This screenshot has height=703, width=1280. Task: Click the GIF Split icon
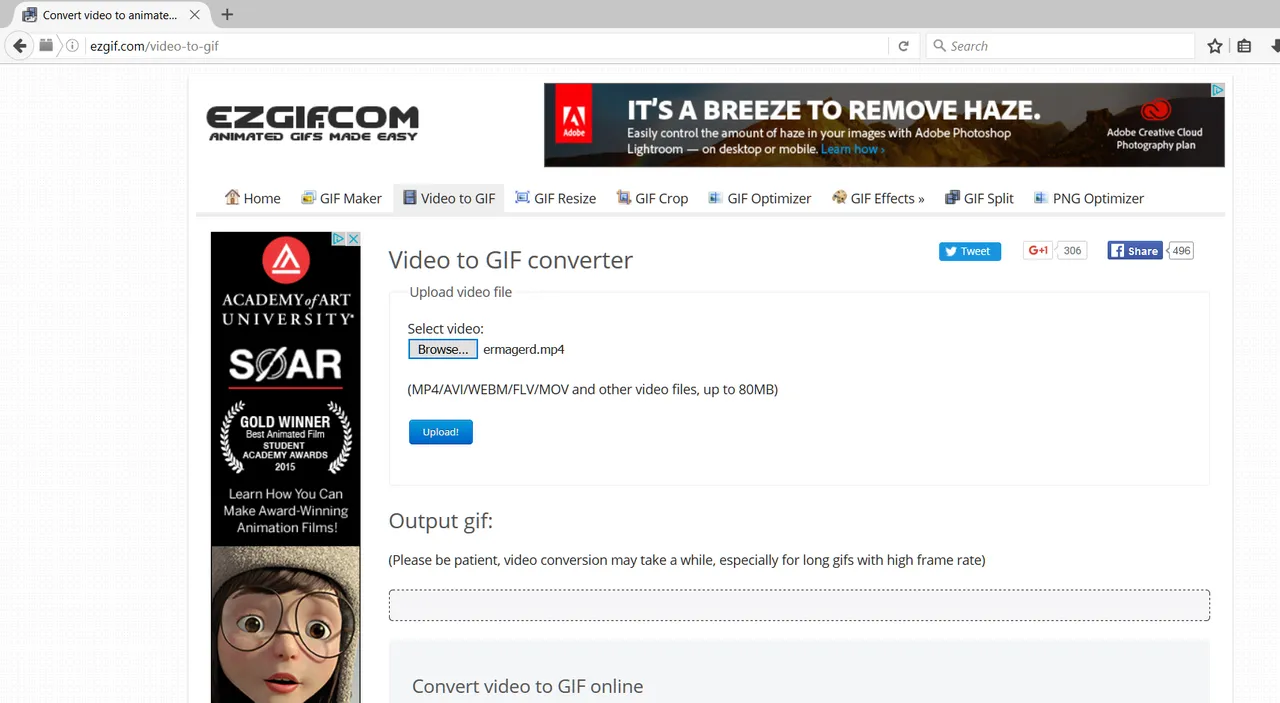(952, 198)
